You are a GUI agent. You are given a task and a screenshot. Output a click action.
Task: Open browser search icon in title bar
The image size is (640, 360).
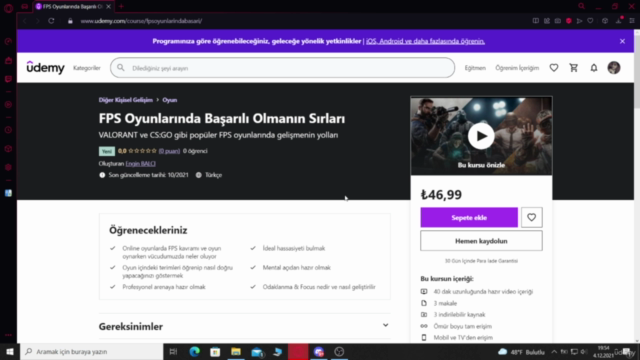pos(581,6)
